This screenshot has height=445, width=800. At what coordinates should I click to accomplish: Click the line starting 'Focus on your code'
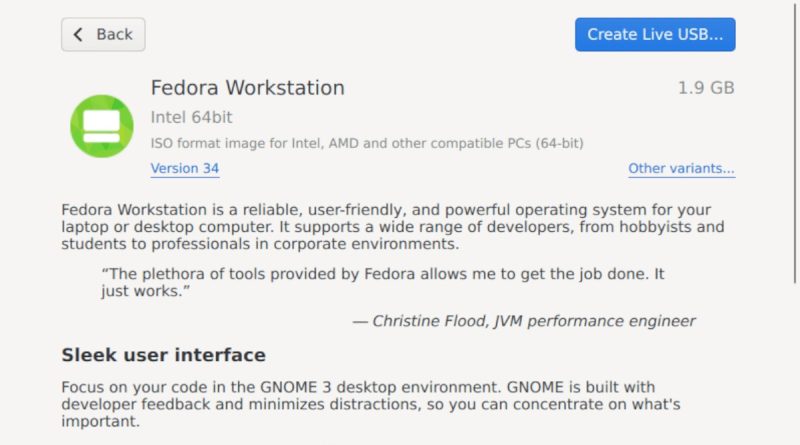click(358, 387)
